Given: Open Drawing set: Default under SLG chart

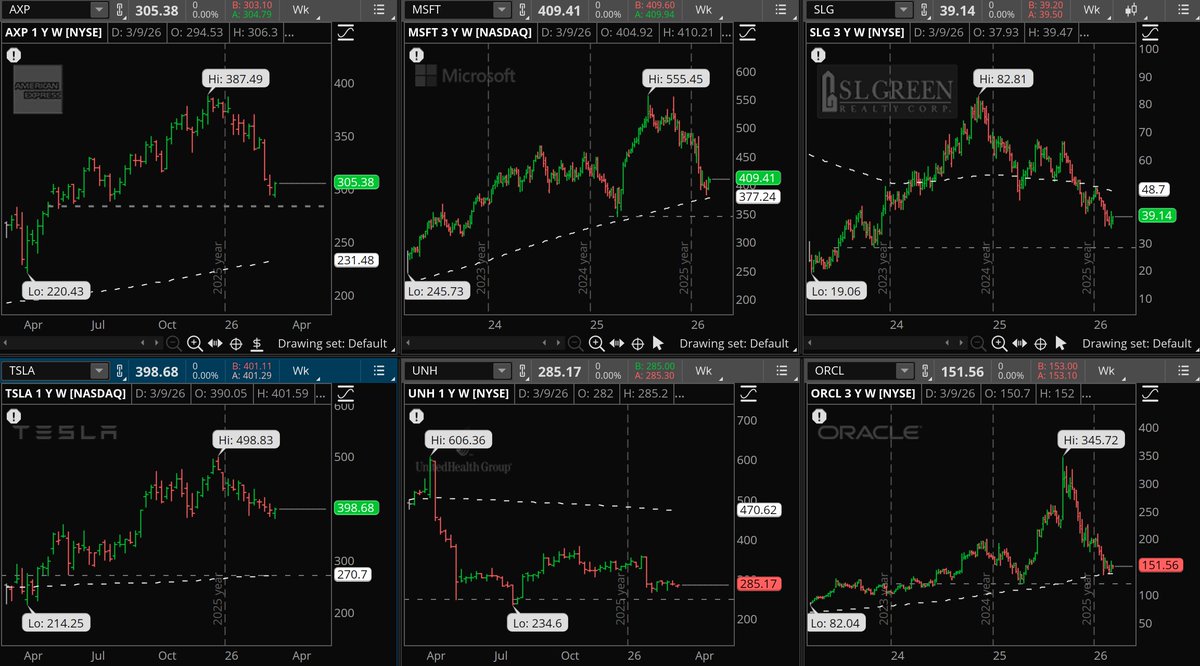Looking at the screenshot, I should click(1138, 343).
